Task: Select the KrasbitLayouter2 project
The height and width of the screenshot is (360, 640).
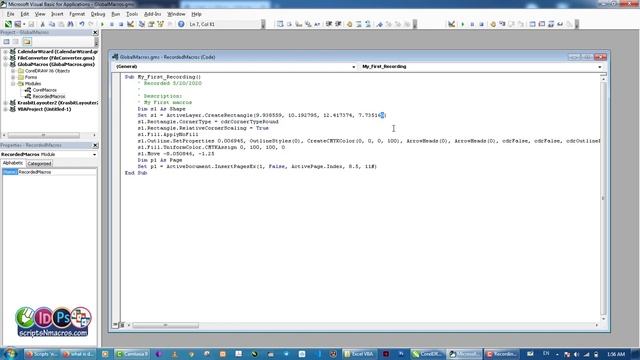Action: coord(57,103)
